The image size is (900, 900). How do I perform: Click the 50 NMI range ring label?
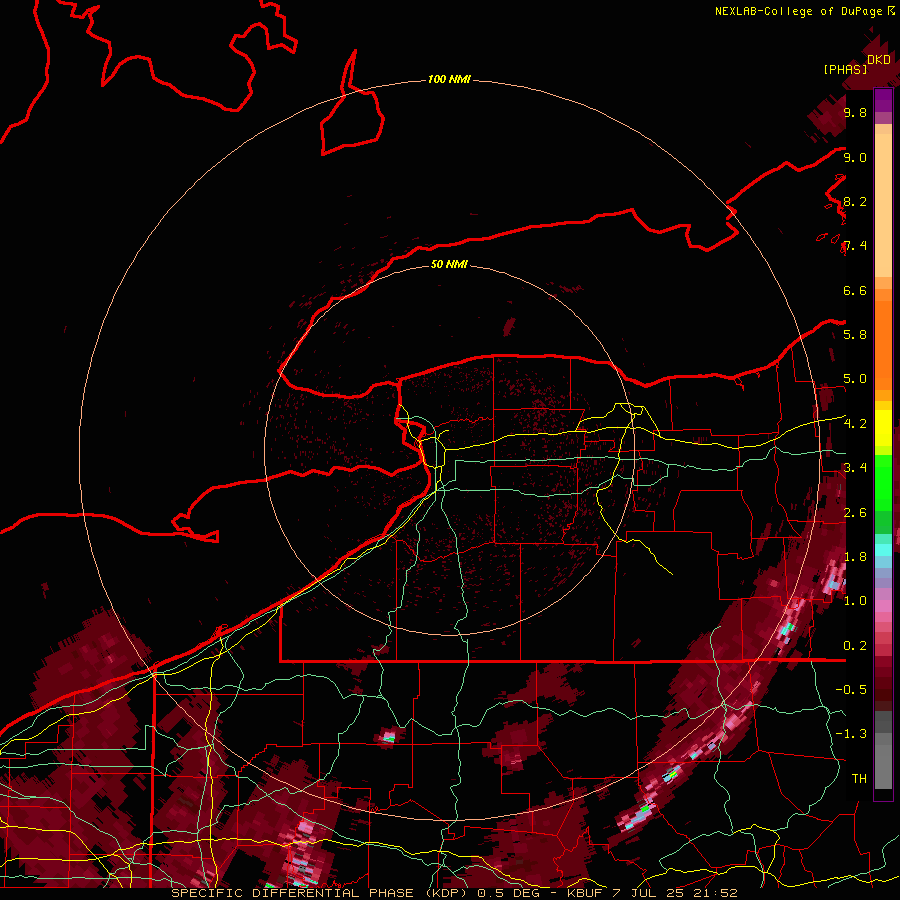coord(449,264)
